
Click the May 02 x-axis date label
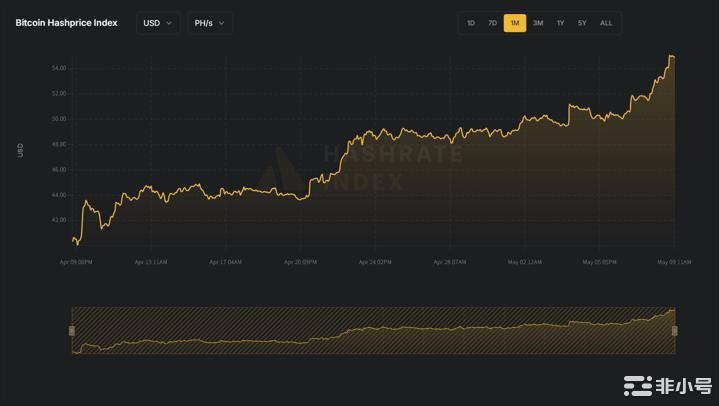(x=525, y=262)
